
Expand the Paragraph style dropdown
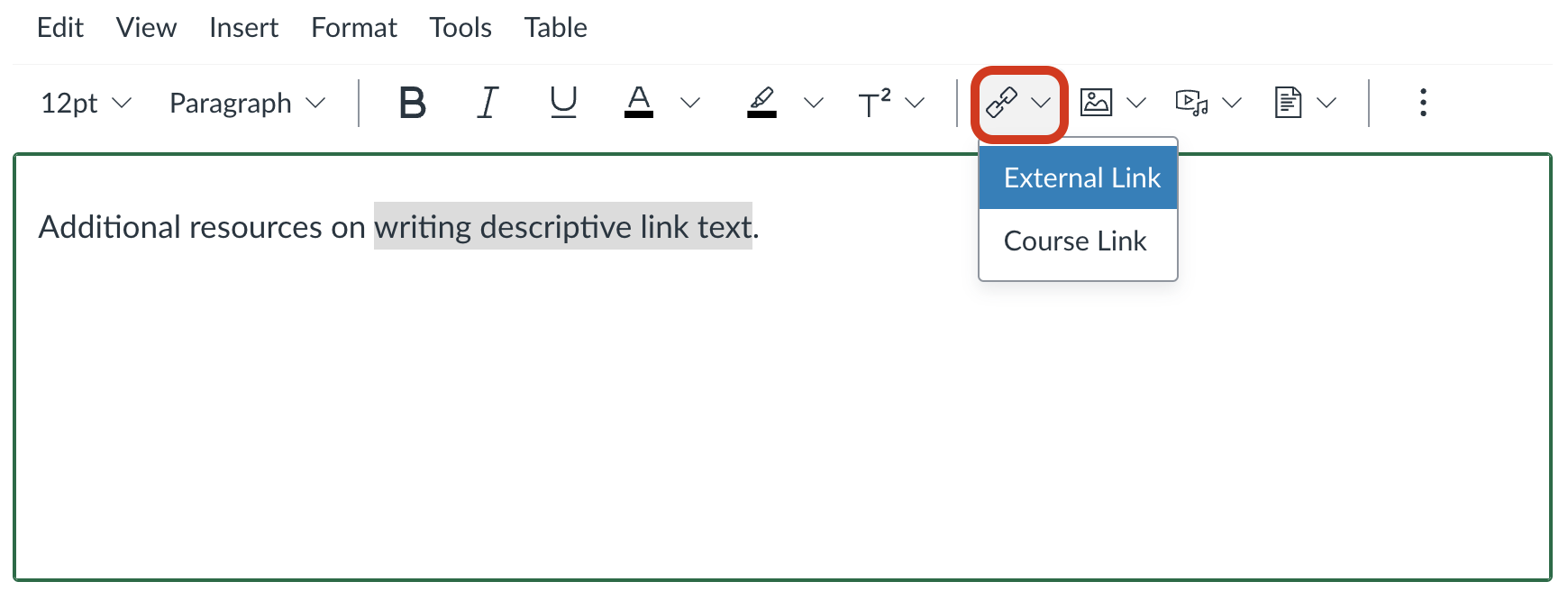[x=247, y=103]
